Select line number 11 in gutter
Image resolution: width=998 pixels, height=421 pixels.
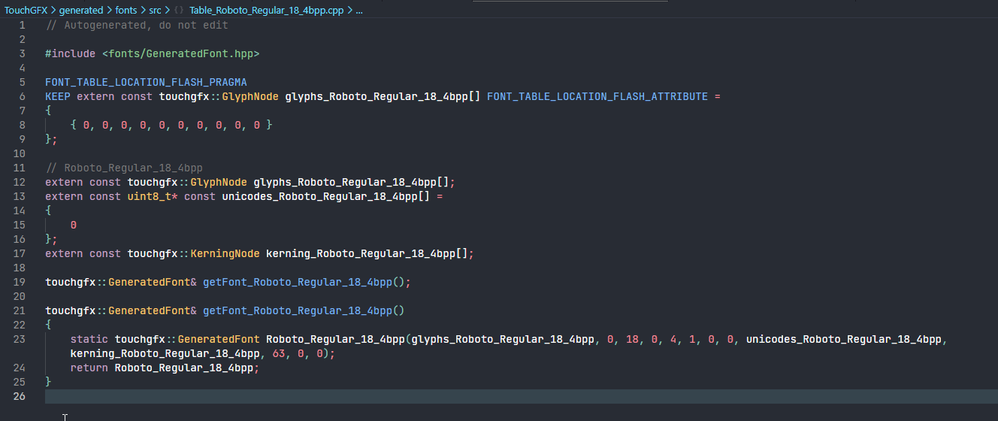coord(20,168)
